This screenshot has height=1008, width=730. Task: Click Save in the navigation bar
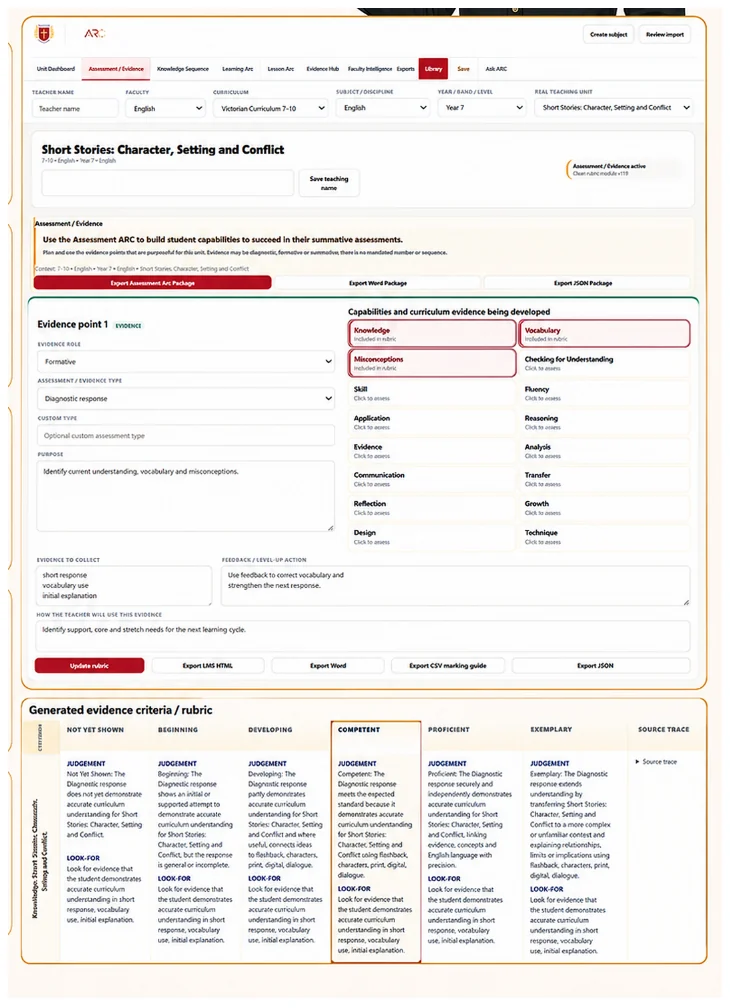(463, 69)
